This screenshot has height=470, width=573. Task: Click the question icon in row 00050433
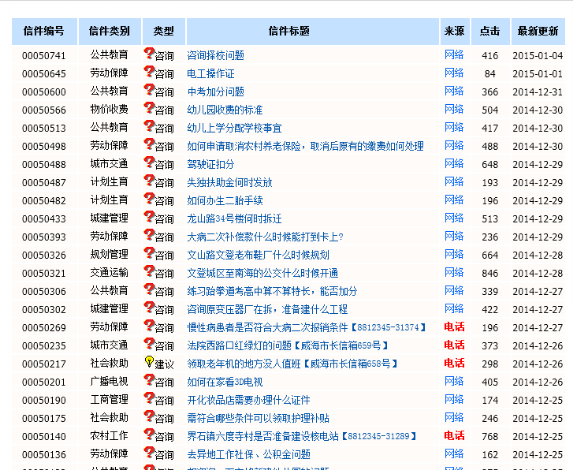pyautogui.click(x=149, y=217)
